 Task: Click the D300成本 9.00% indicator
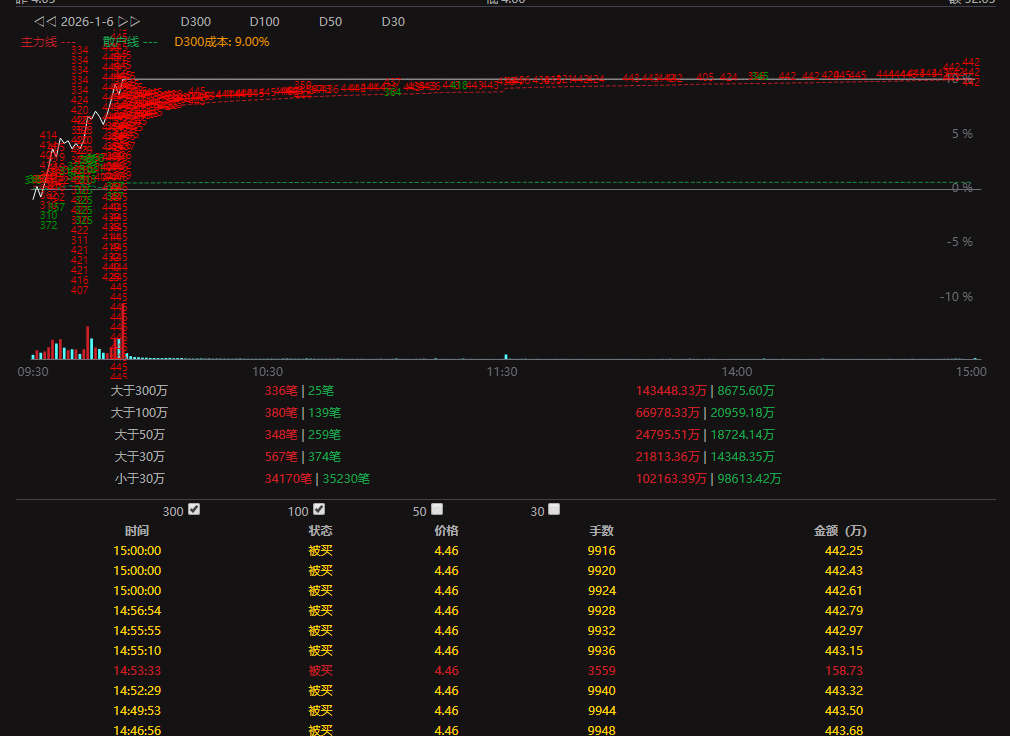coord(221,42)
